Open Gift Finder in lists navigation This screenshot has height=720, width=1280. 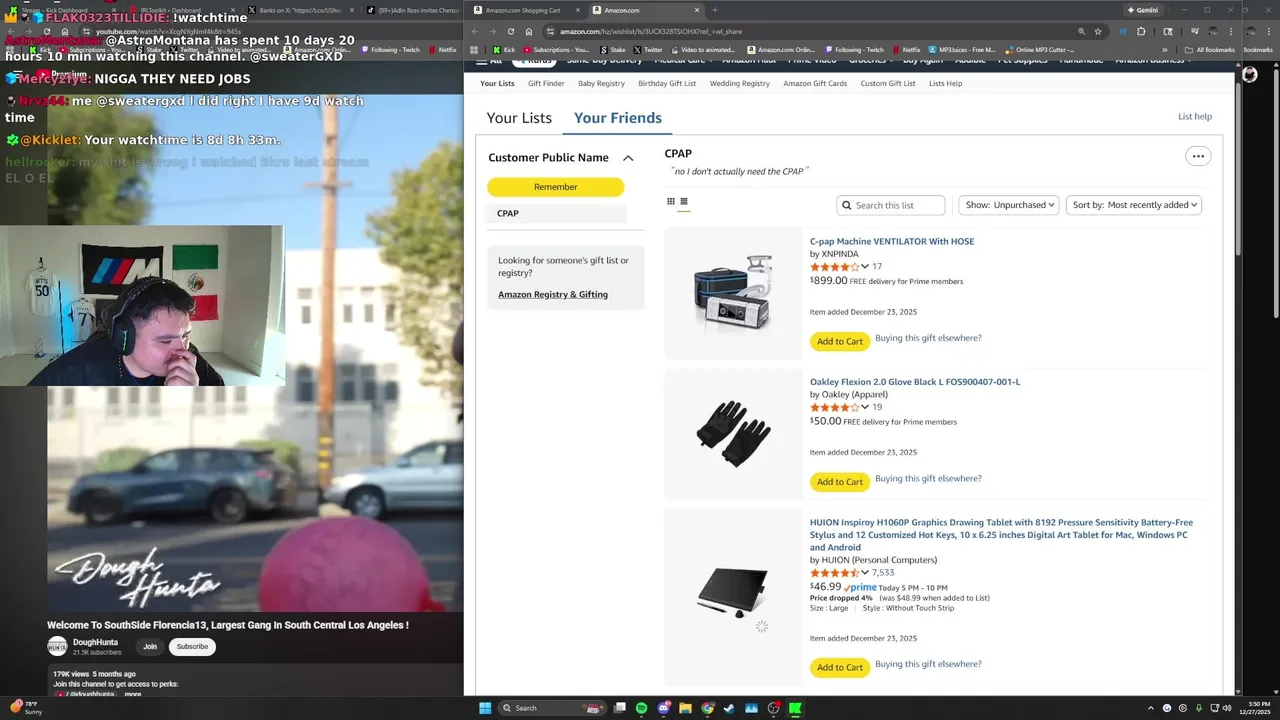pyautogui.click(x=546, y=83)
